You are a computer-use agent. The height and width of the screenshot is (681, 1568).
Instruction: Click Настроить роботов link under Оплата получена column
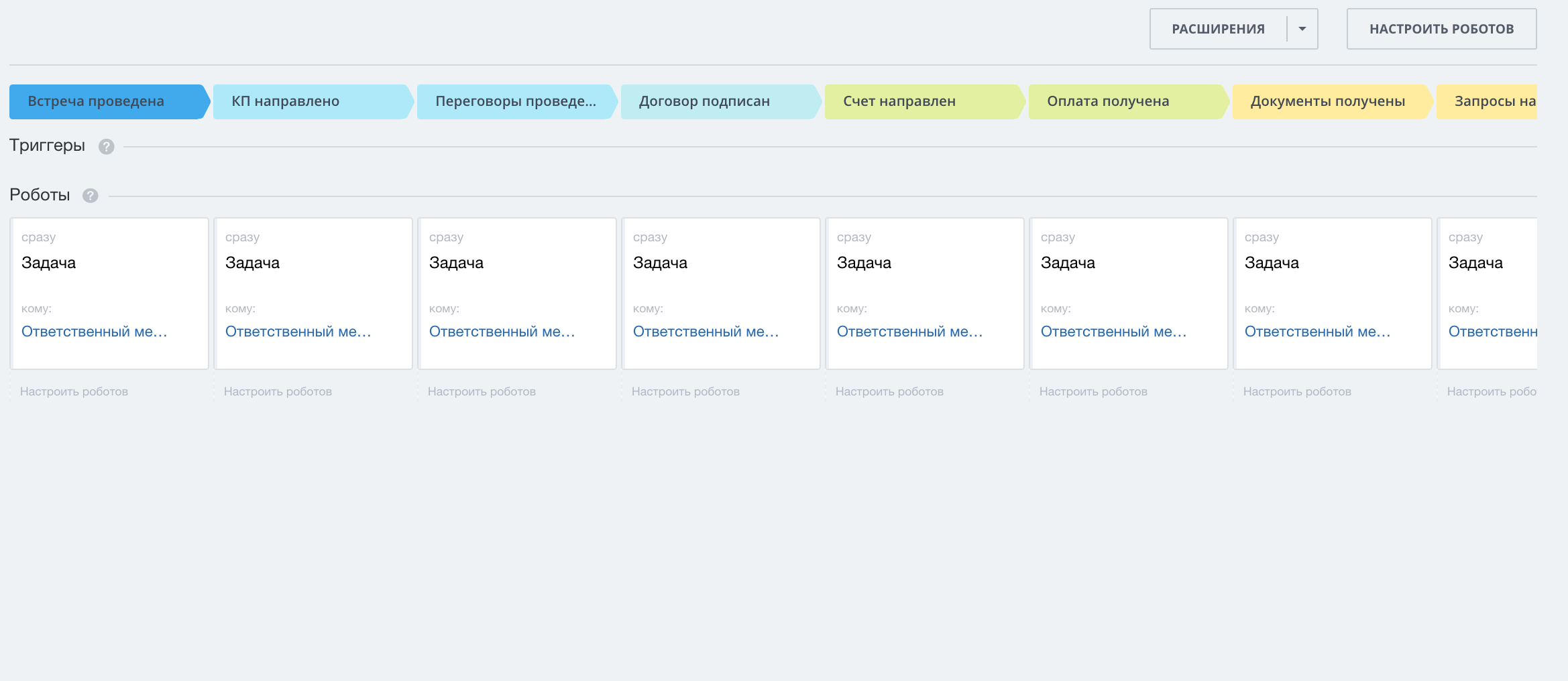click(x=1093, y=391)
